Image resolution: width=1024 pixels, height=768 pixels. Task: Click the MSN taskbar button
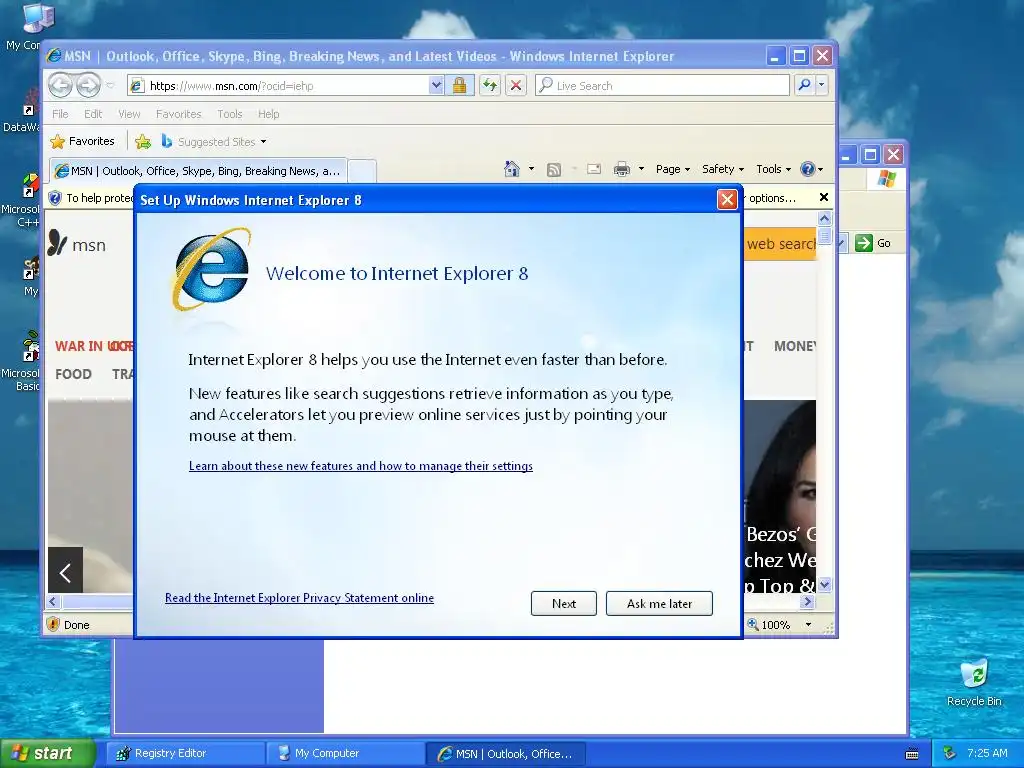tap(505, 754)
